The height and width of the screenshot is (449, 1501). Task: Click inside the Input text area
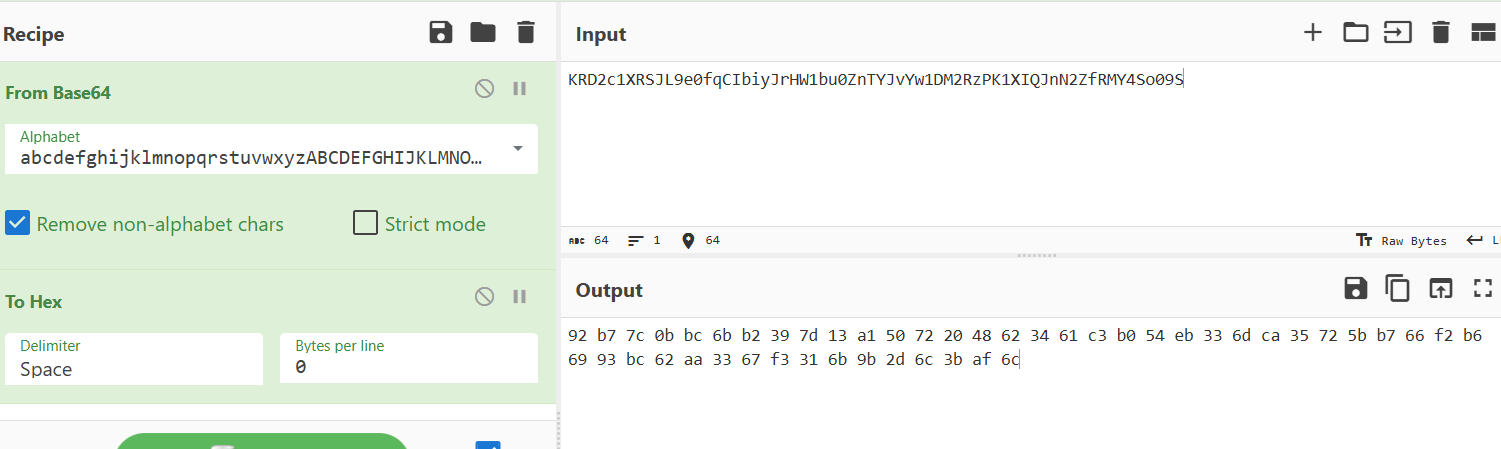pos(1000,150)
